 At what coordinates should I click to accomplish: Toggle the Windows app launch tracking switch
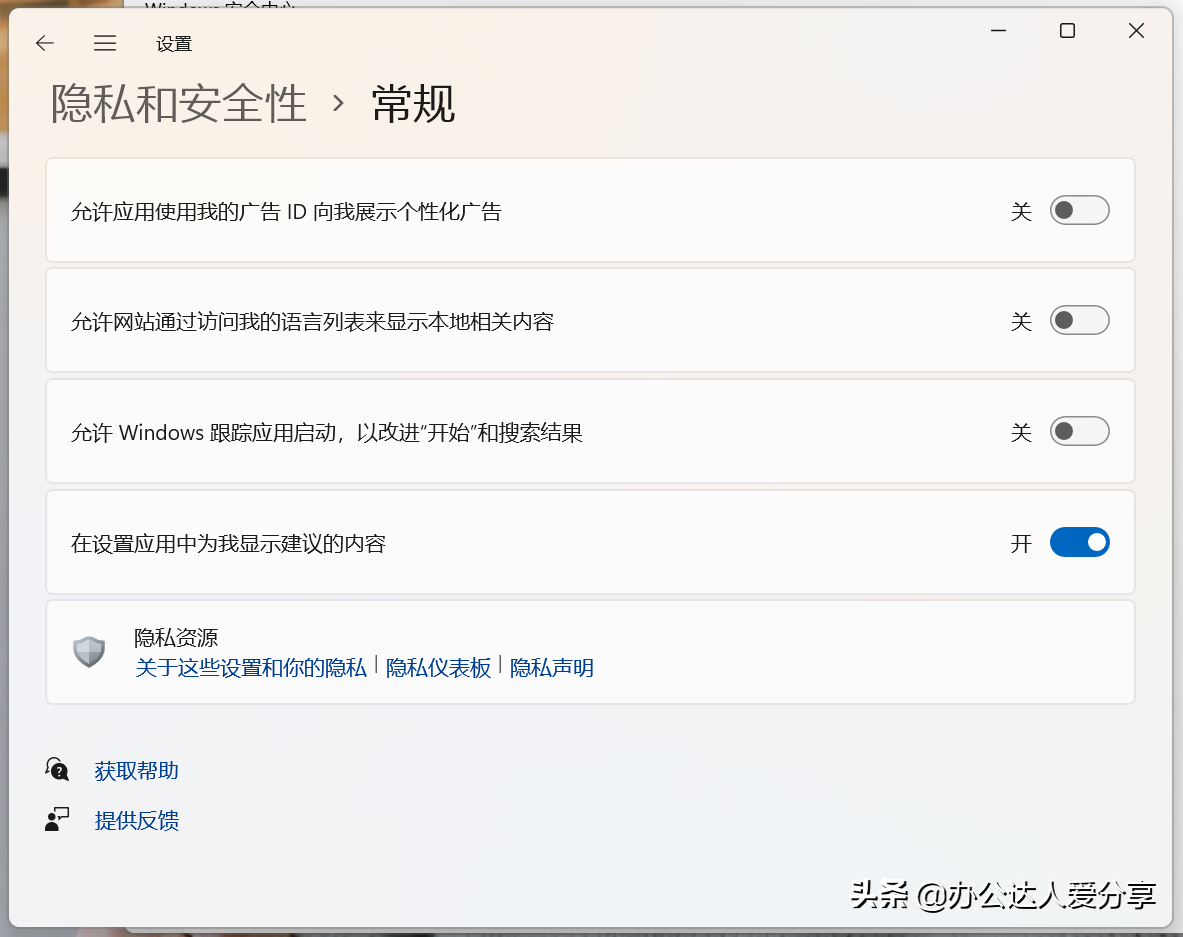tap(1080, 432)
